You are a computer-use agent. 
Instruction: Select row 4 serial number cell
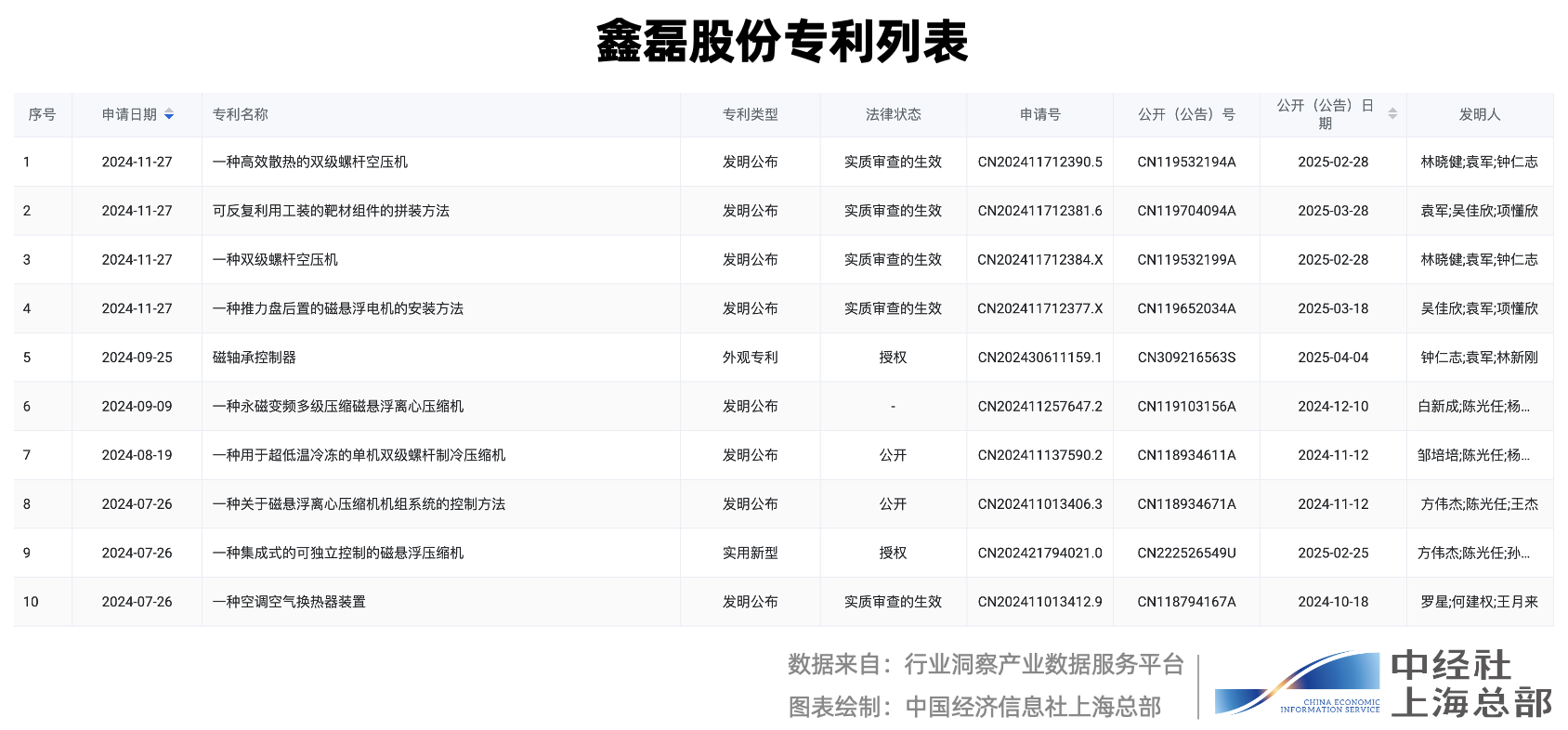(x=27, y=308)
